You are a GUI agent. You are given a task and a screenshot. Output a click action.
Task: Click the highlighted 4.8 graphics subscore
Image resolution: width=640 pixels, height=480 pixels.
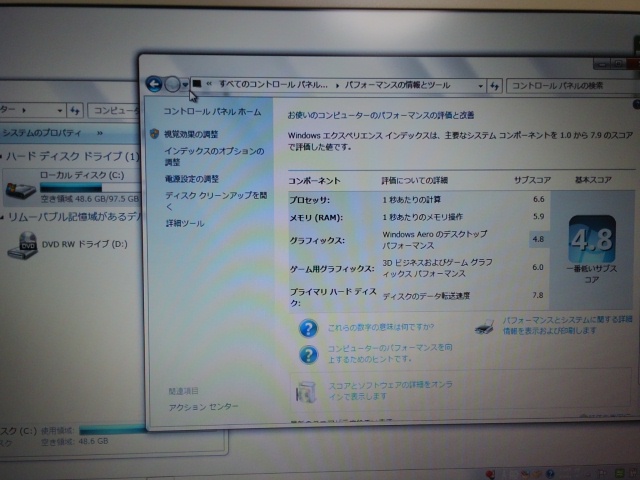[538, 239]
